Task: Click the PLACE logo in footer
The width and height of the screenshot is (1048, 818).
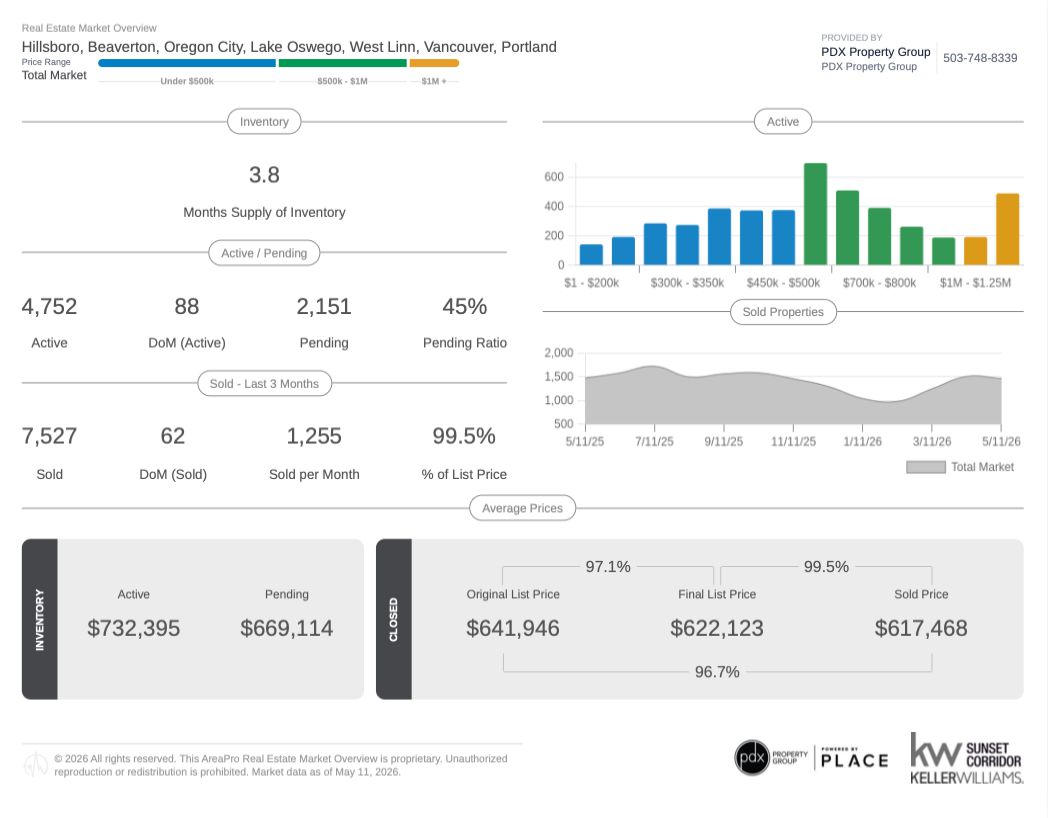Action: 854,759
